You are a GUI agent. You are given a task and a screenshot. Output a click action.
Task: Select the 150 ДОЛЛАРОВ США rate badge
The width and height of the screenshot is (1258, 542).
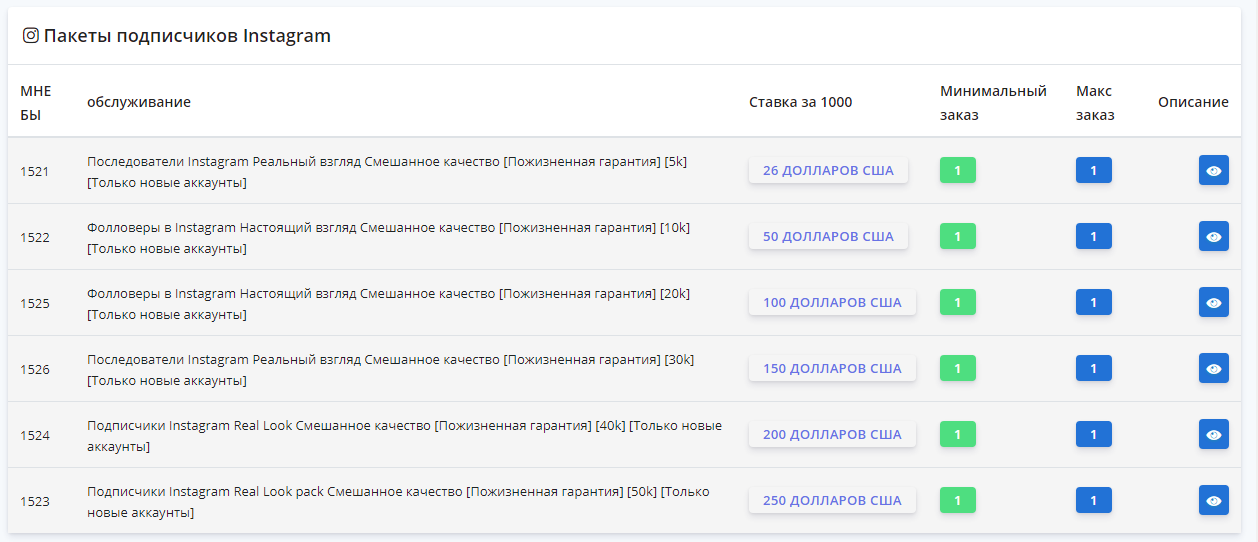[832, 368]
